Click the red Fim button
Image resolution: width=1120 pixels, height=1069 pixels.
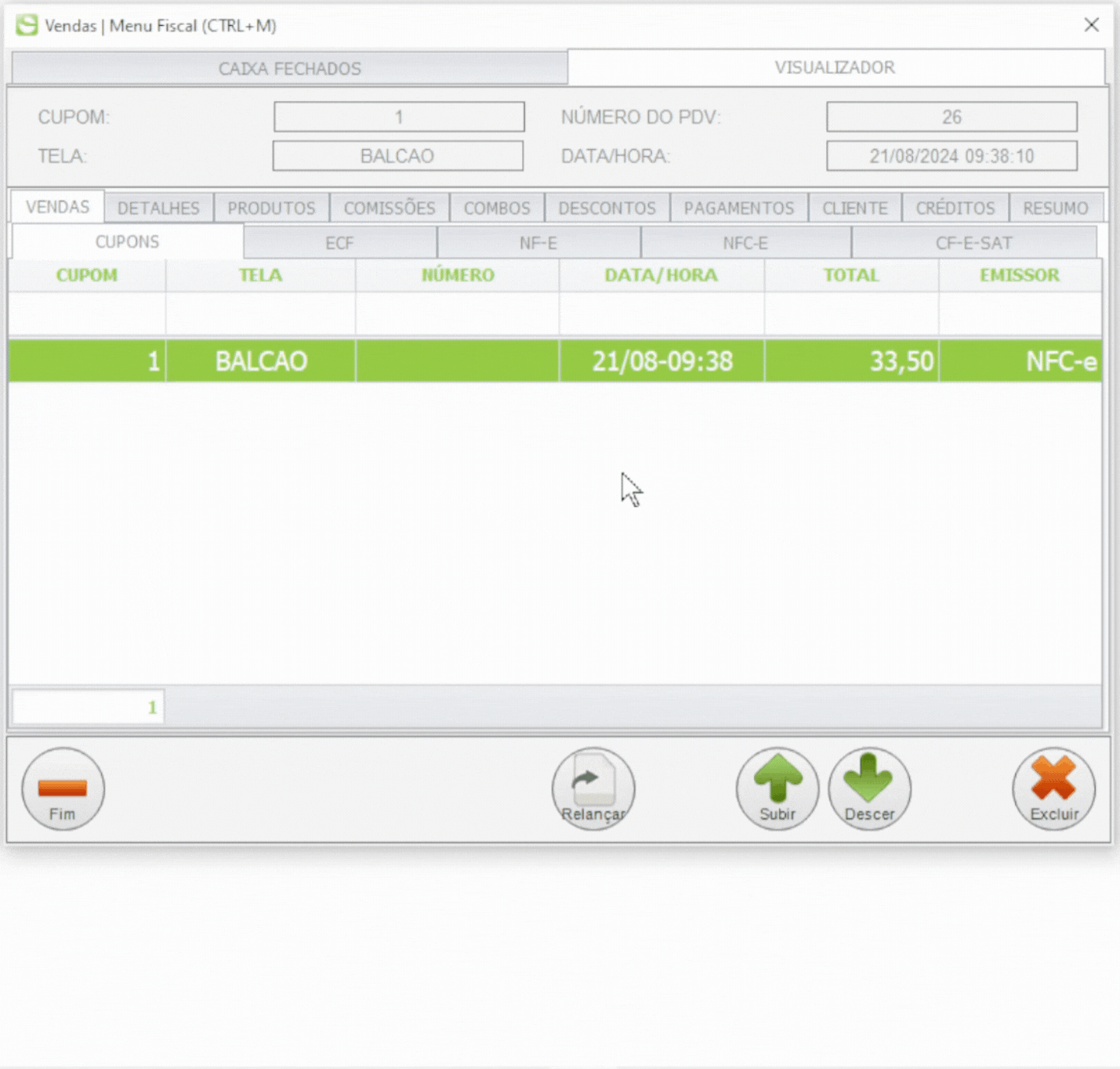coord(63,788)
